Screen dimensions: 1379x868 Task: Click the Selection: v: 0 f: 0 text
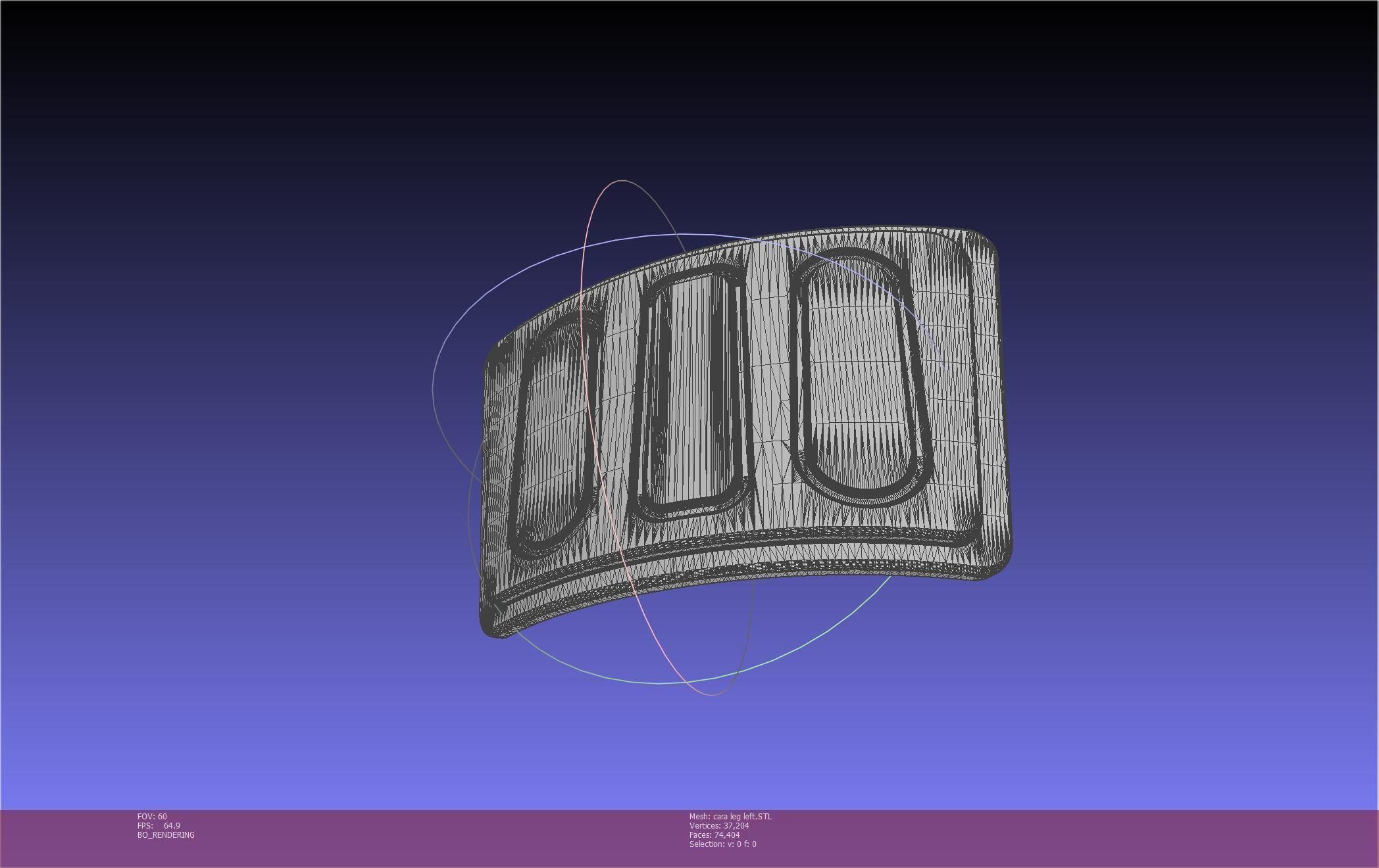point(723,844)
